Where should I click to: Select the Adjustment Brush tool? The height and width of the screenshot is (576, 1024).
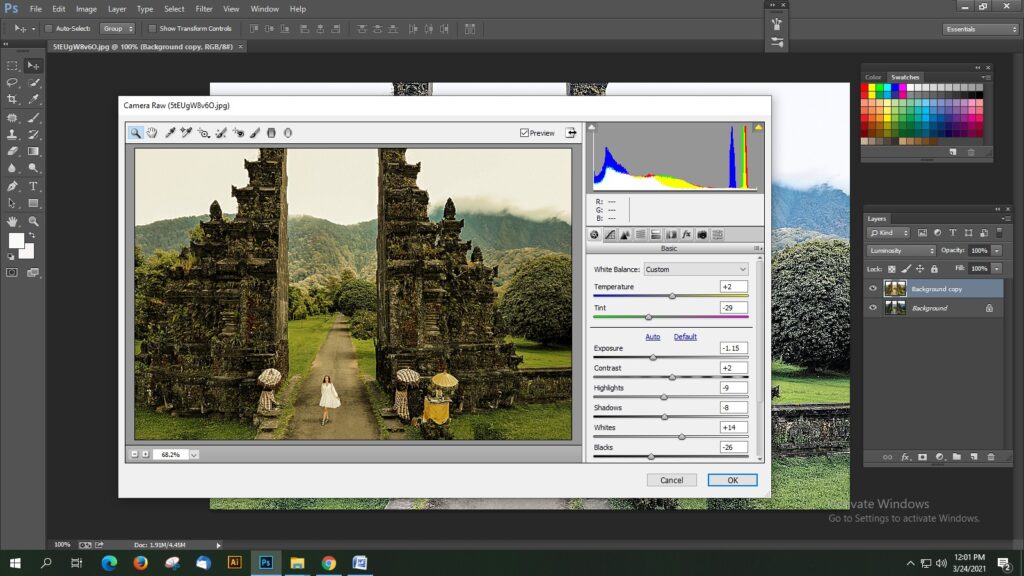[255, 133]
